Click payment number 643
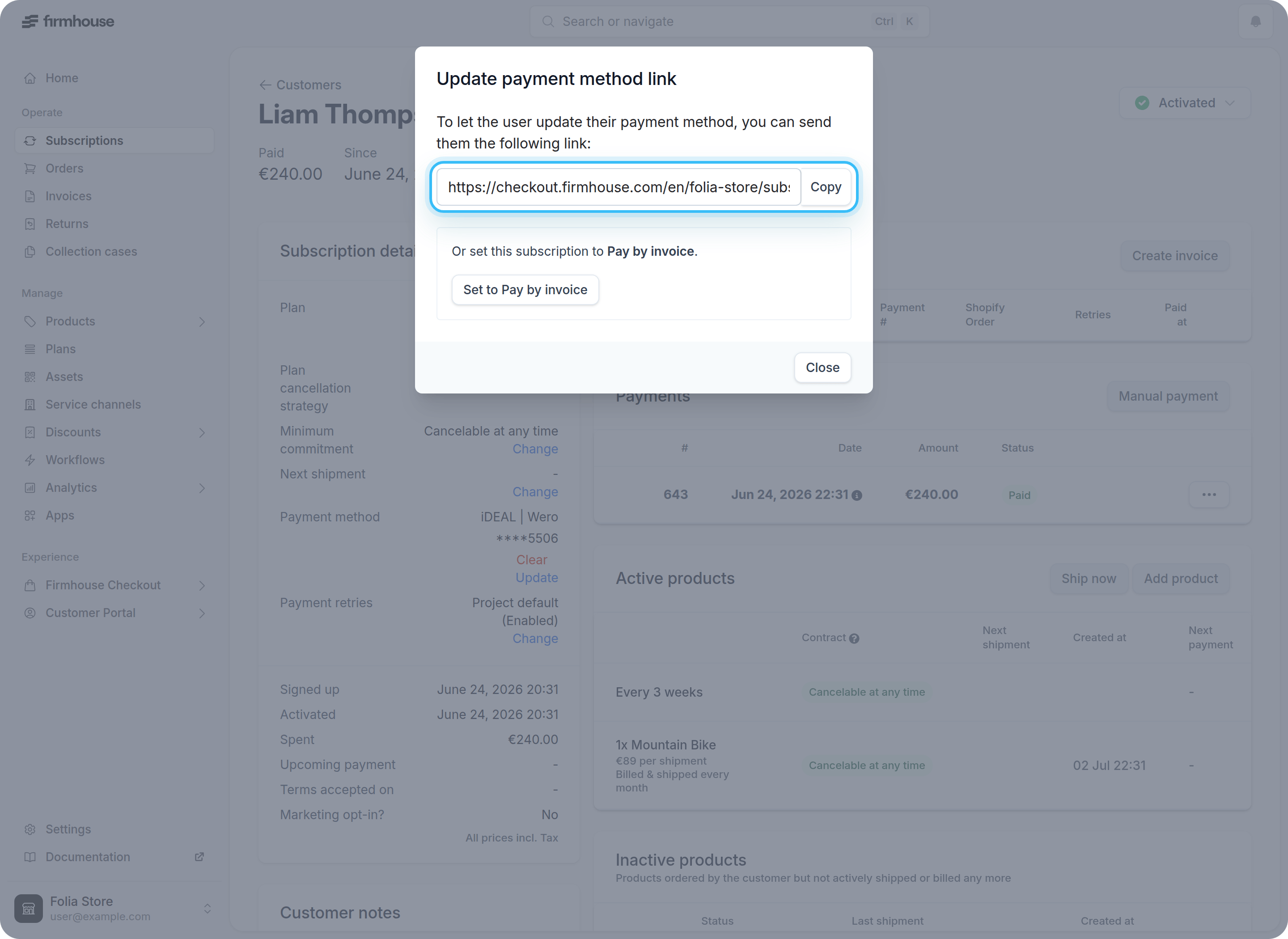 pyautogui.click(x=675, y=495)
